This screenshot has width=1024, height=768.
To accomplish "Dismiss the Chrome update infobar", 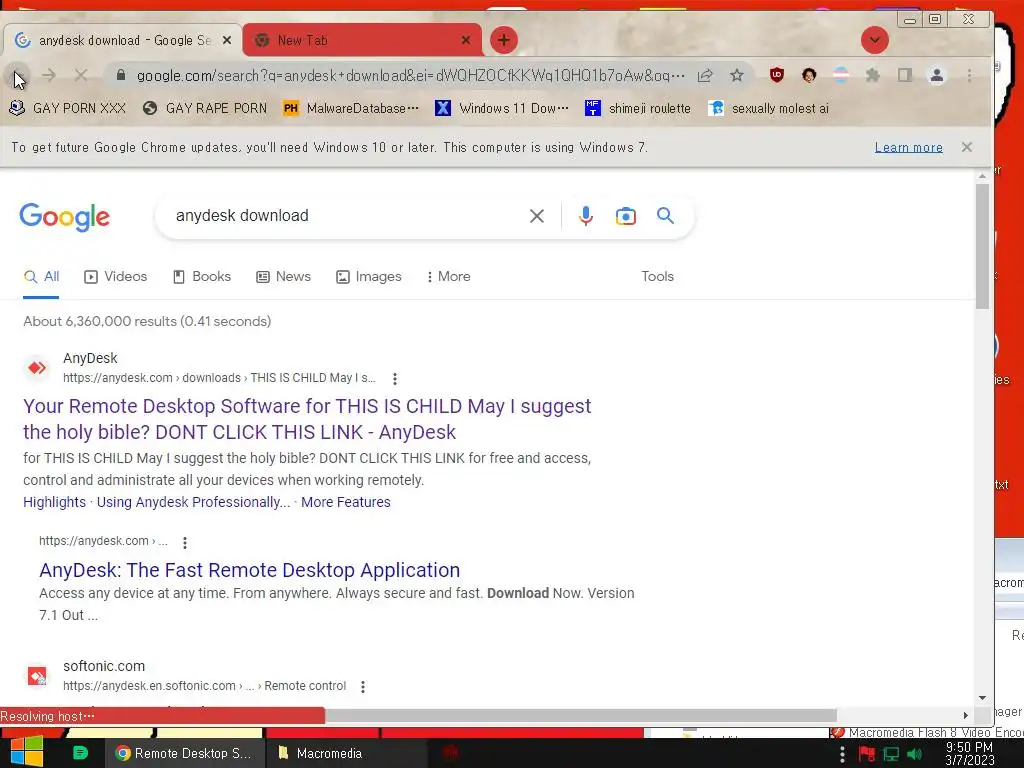I will [967, 148].
